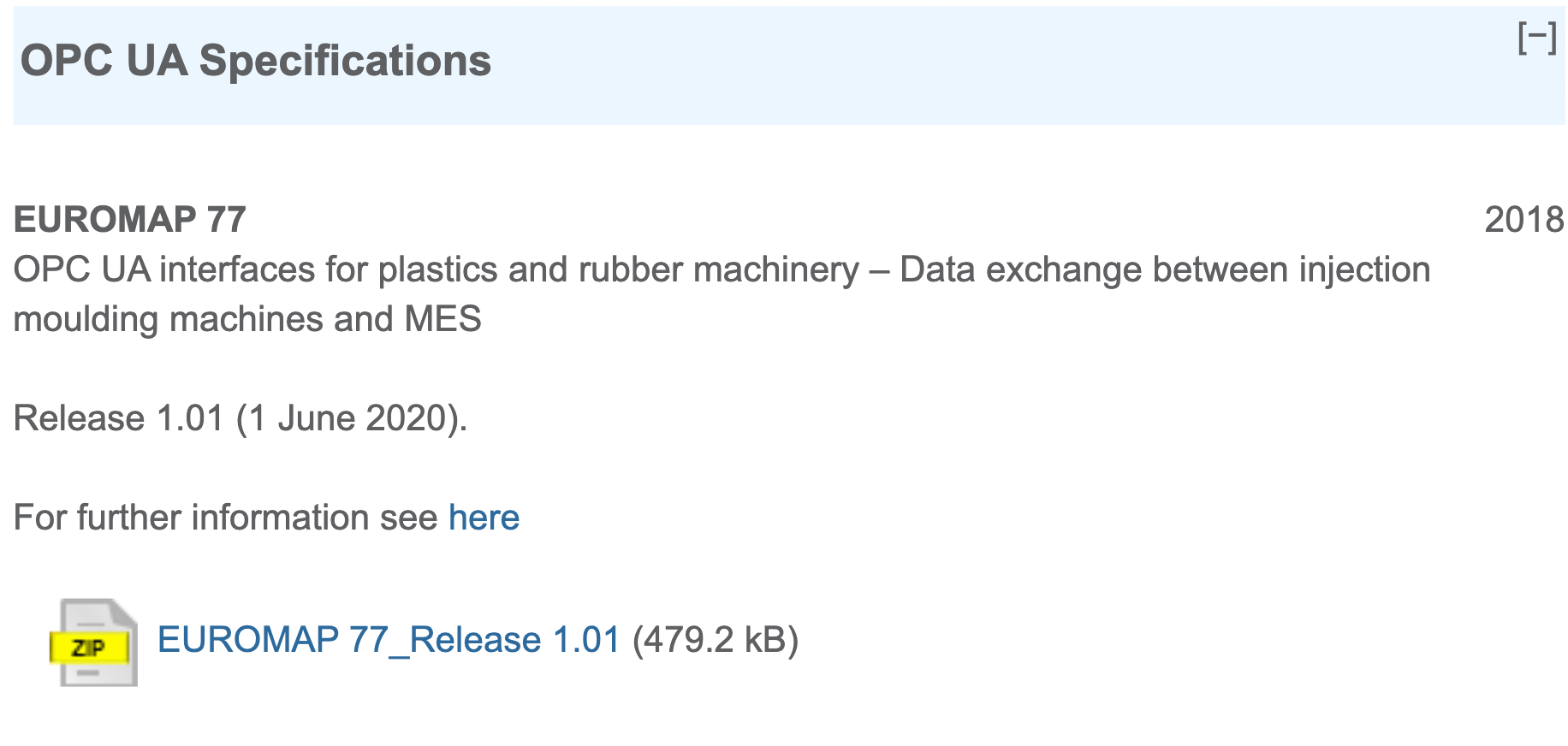1568x746 pixels.
Task: Click the word "EUROMAP" in the download link
Action: (x=248, y=640)
